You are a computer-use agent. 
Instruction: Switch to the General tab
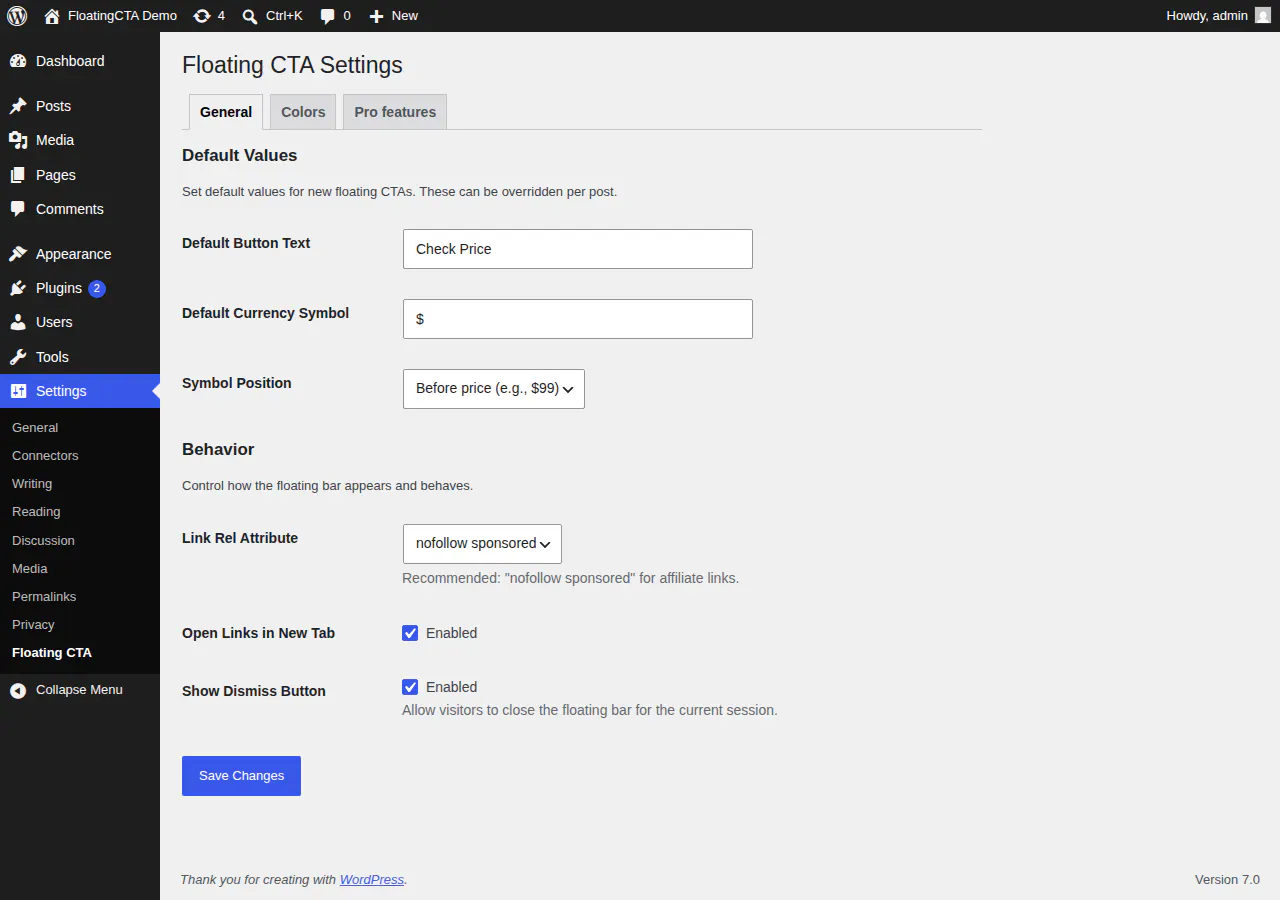pos(226,112)
